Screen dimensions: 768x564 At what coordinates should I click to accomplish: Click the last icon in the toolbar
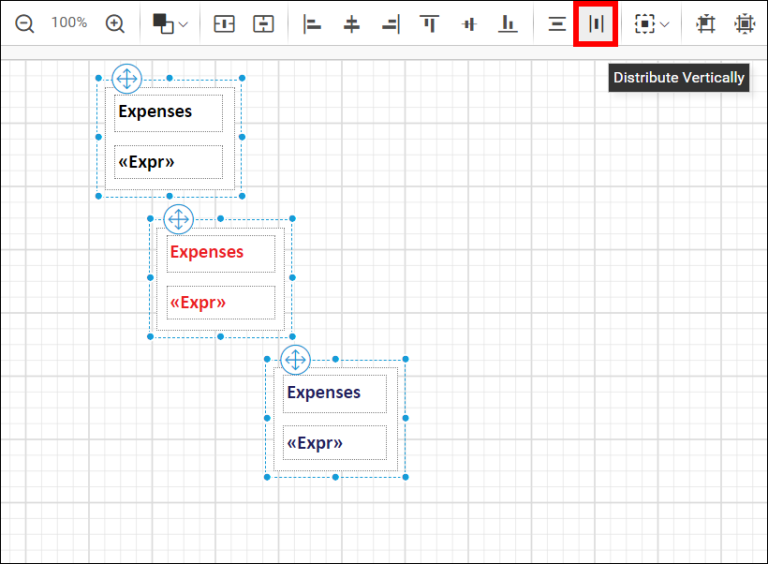point(744,23)
